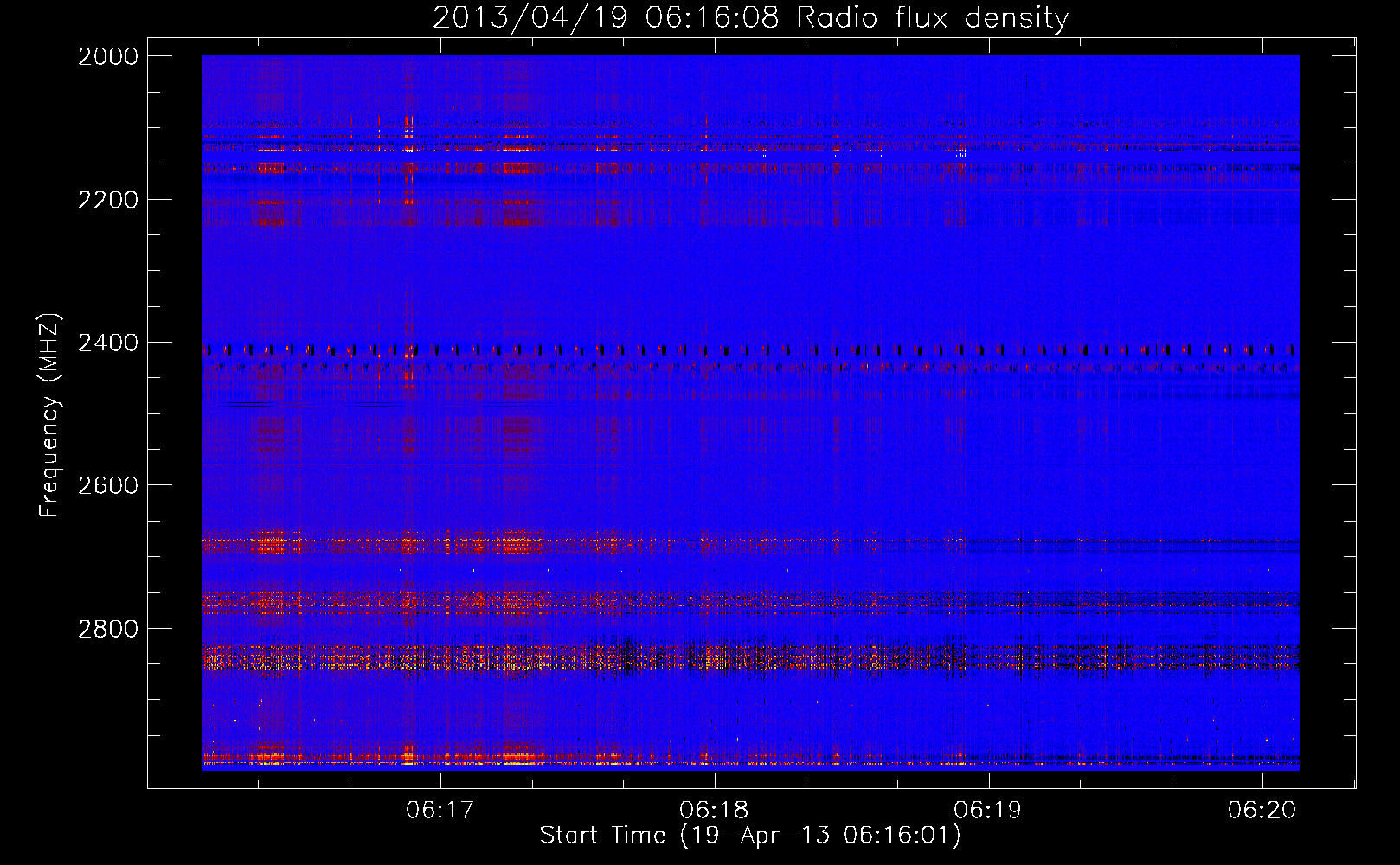Click the "Frequency (MHZ)" axis label
The width and height of the screenshot is (1400, 865).
49,415
